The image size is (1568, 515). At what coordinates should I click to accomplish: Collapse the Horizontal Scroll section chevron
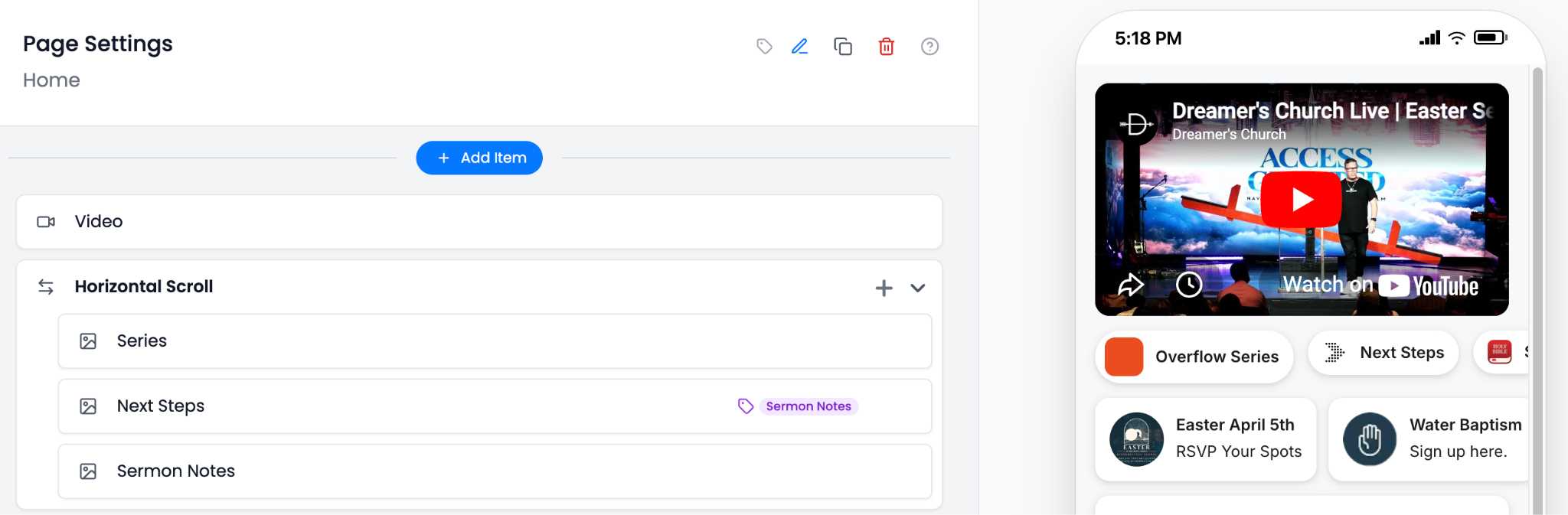pyautogui.click(x=918, y=288)
